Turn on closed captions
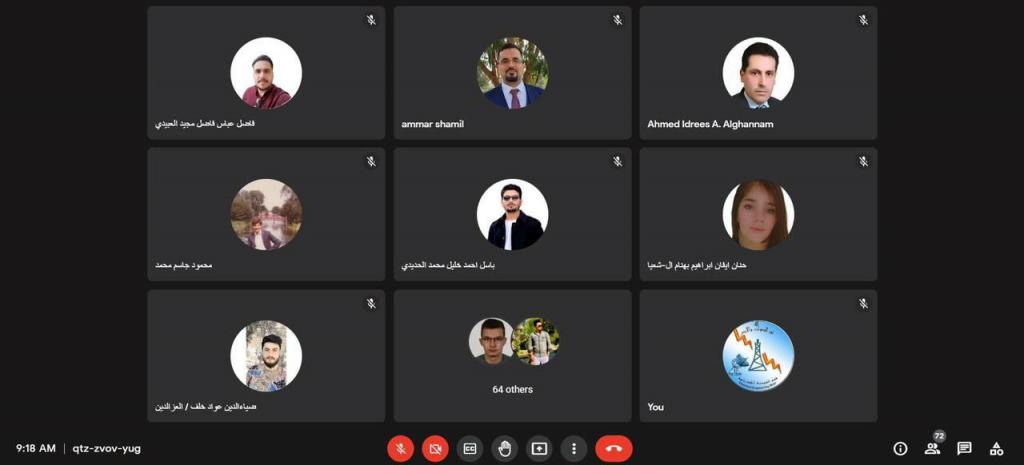Screen dimensions: 1024x465 pos(470,449)
